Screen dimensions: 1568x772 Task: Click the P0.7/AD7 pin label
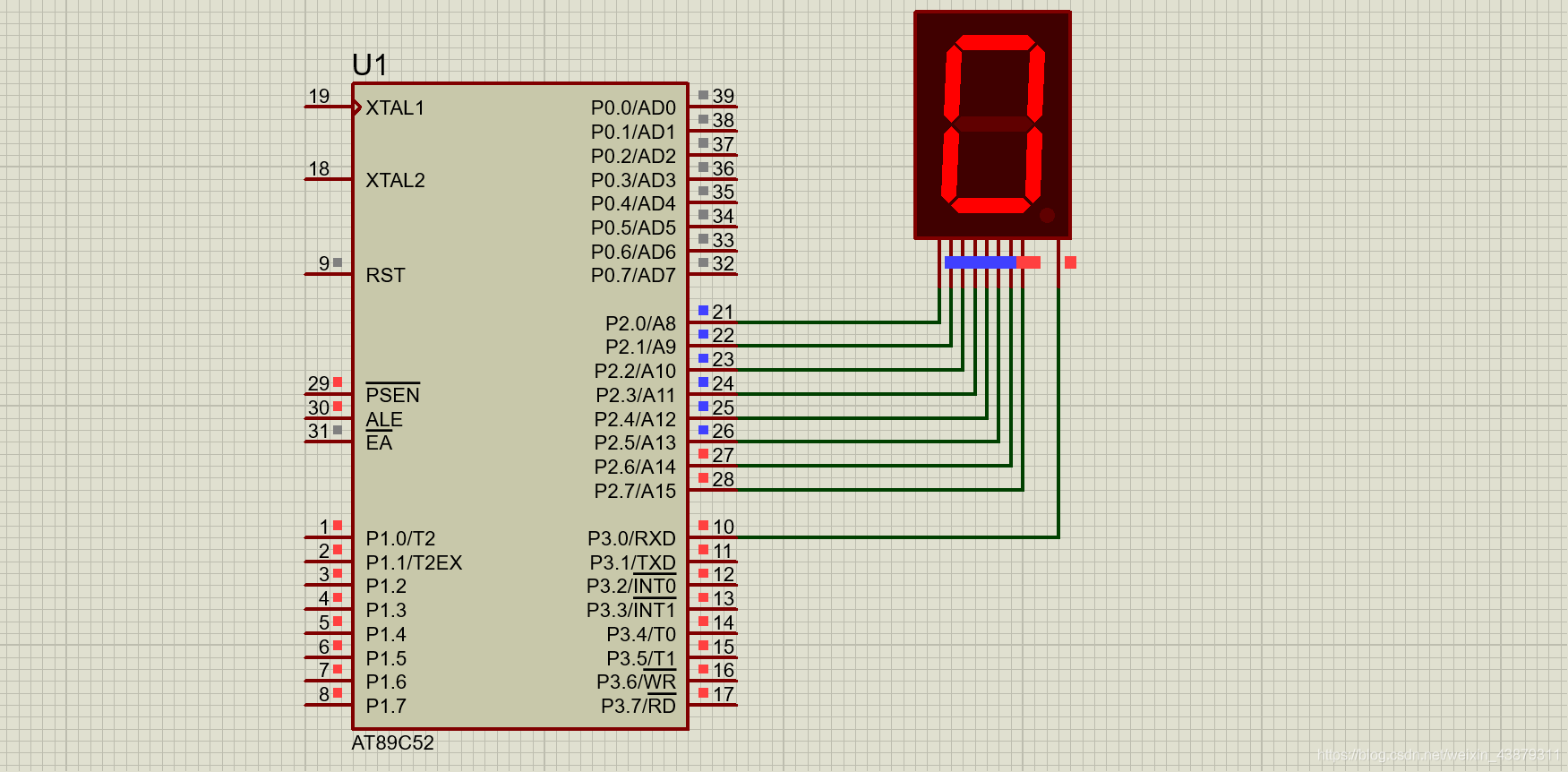(633, 275)
